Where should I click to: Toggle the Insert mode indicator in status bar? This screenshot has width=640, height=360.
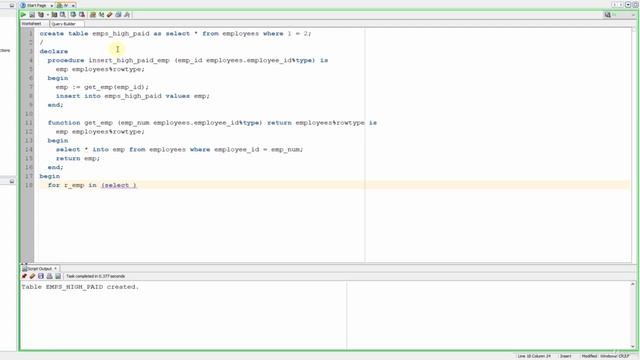click(565, 356)
